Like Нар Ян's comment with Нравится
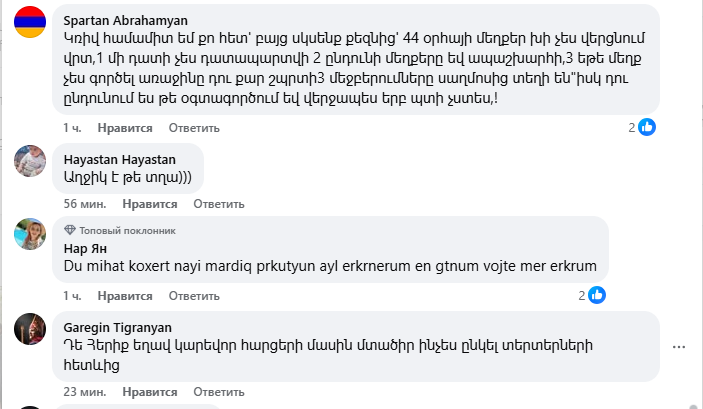 click(x=127, y=296)
